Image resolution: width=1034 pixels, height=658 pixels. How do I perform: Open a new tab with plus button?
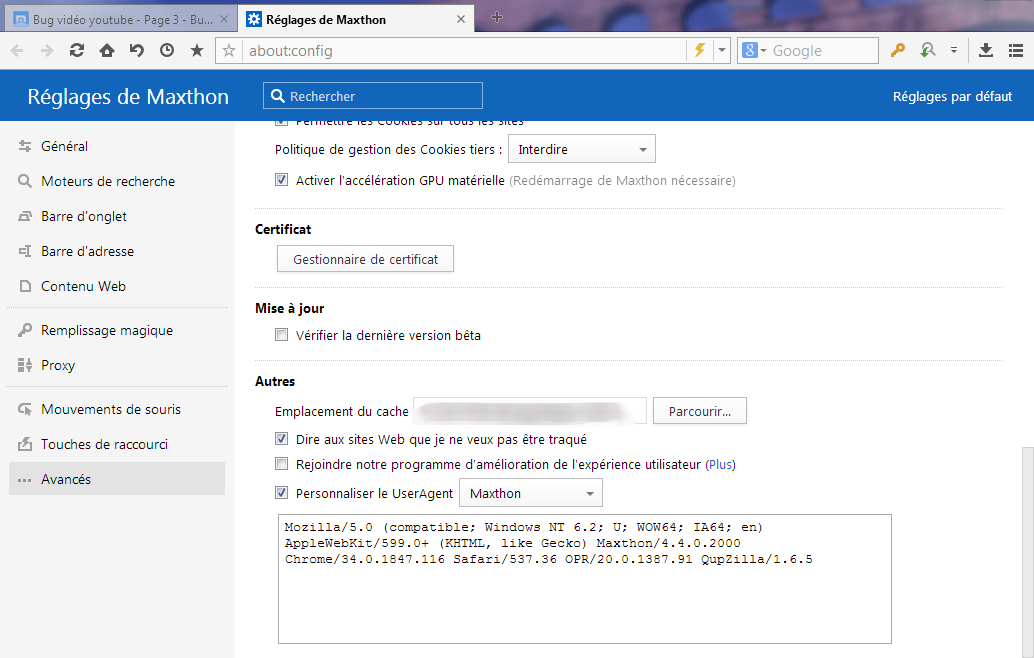coord(497,18)
